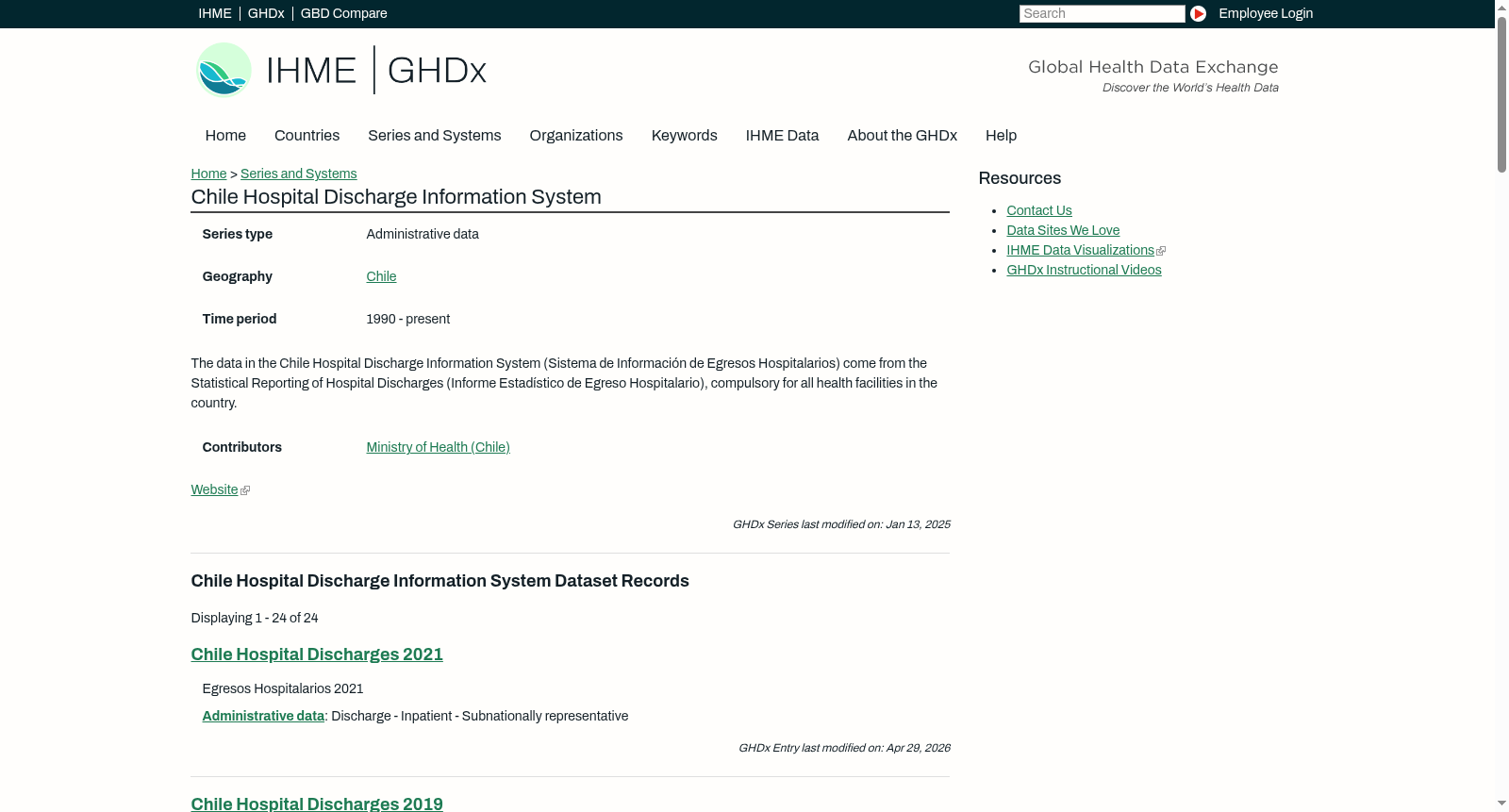Click the GHDx link in top bar

pyautogui.click(x=266, y=13)
